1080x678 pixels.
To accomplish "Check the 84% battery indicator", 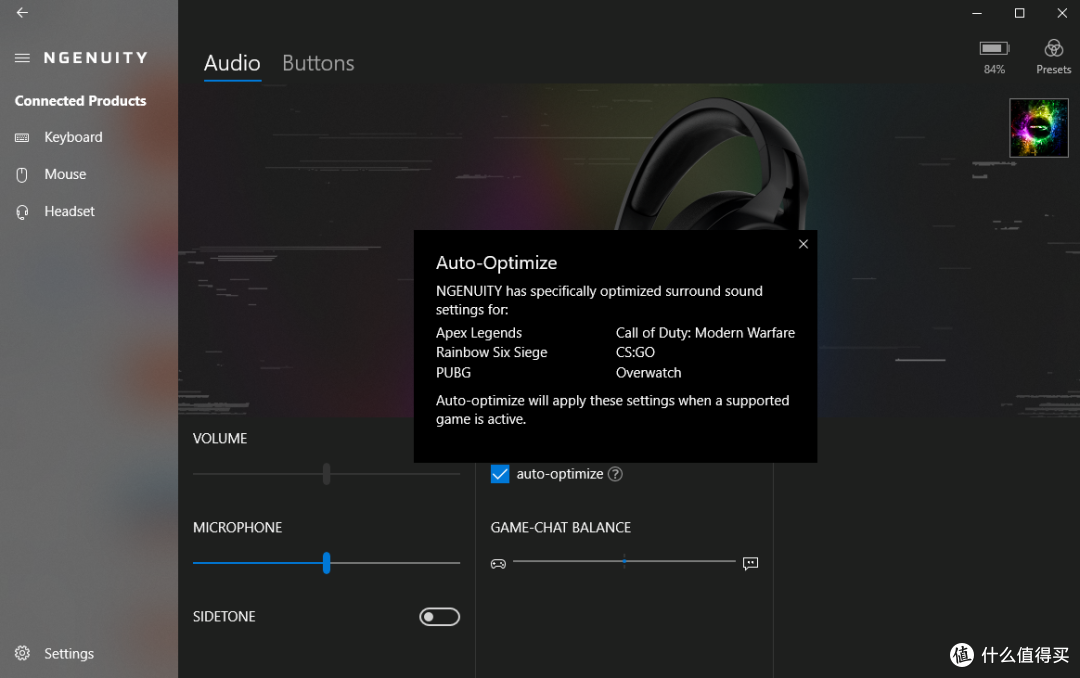I will click(x=994, y=56).
